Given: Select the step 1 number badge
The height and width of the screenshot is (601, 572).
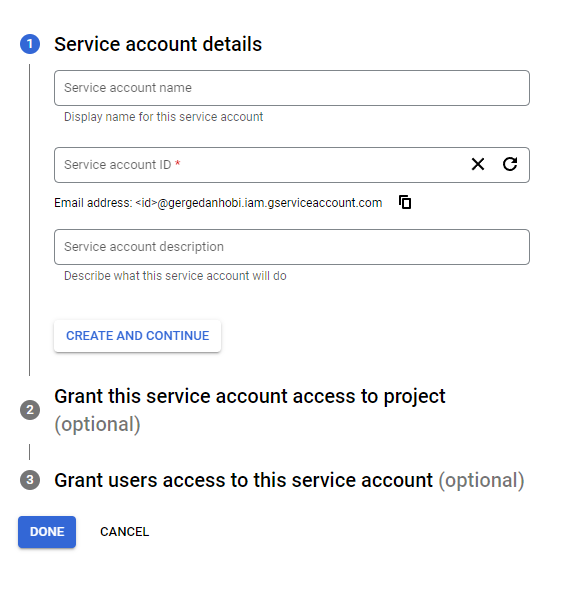Looking at the screenshot, I should [x=30, y=44].
